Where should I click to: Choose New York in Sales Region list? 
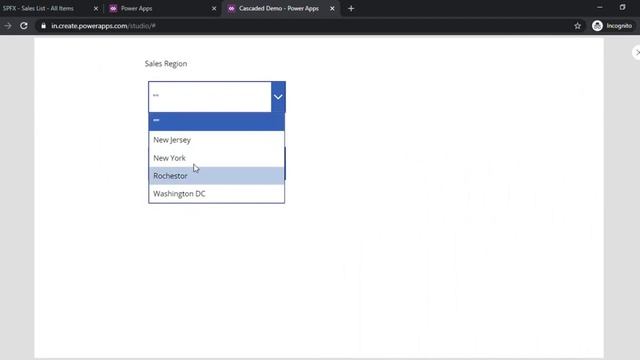click(216, 158)
